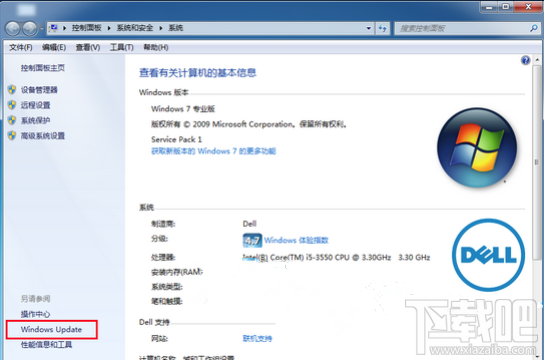Open 高级系统设置 in the sidebar
Image resolution: width=545 pixels, height=360 pixels.
point(43,136)
